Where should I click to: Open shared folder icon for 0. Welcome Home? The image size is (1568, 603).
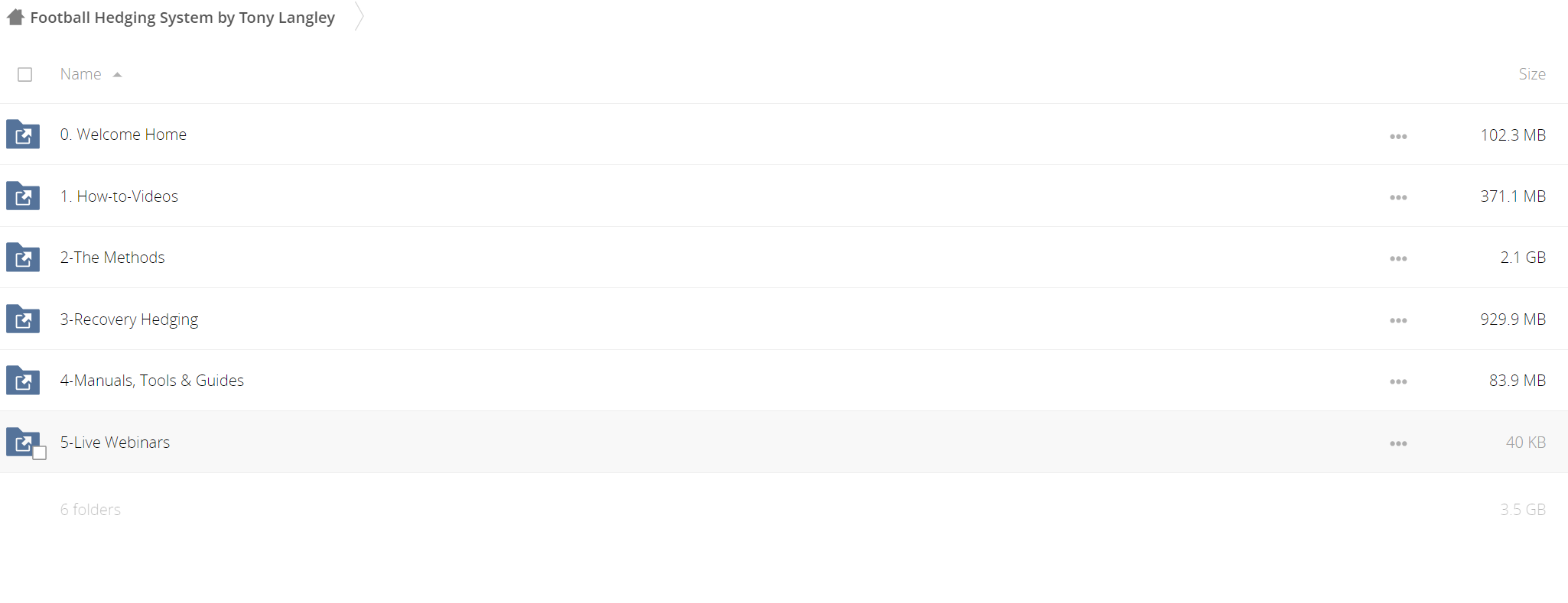point(23,135)
